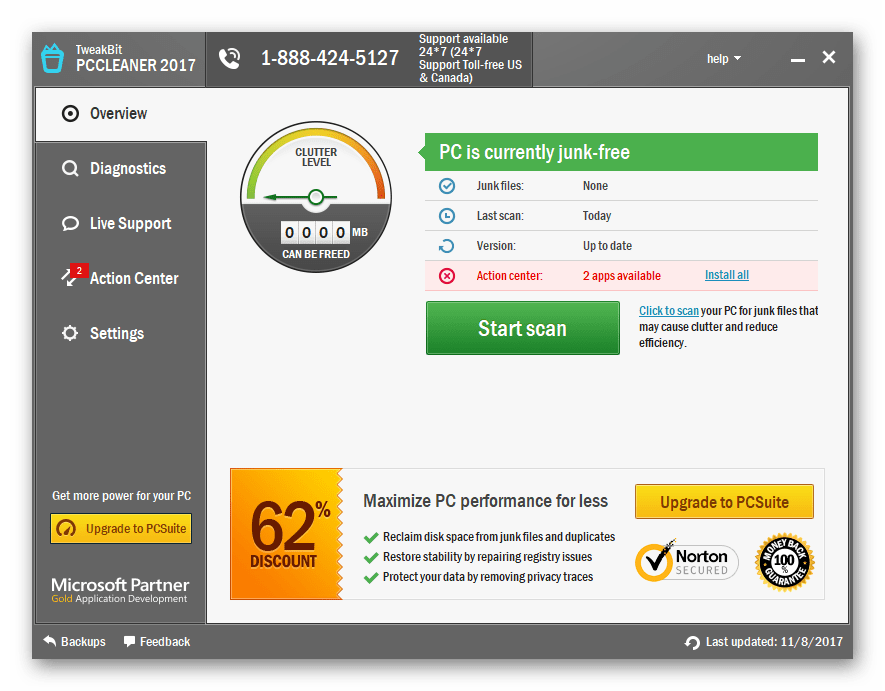Viewport: 885px width, 691px height.
Task: Select the Overview tab
Action: coord(119,114)
